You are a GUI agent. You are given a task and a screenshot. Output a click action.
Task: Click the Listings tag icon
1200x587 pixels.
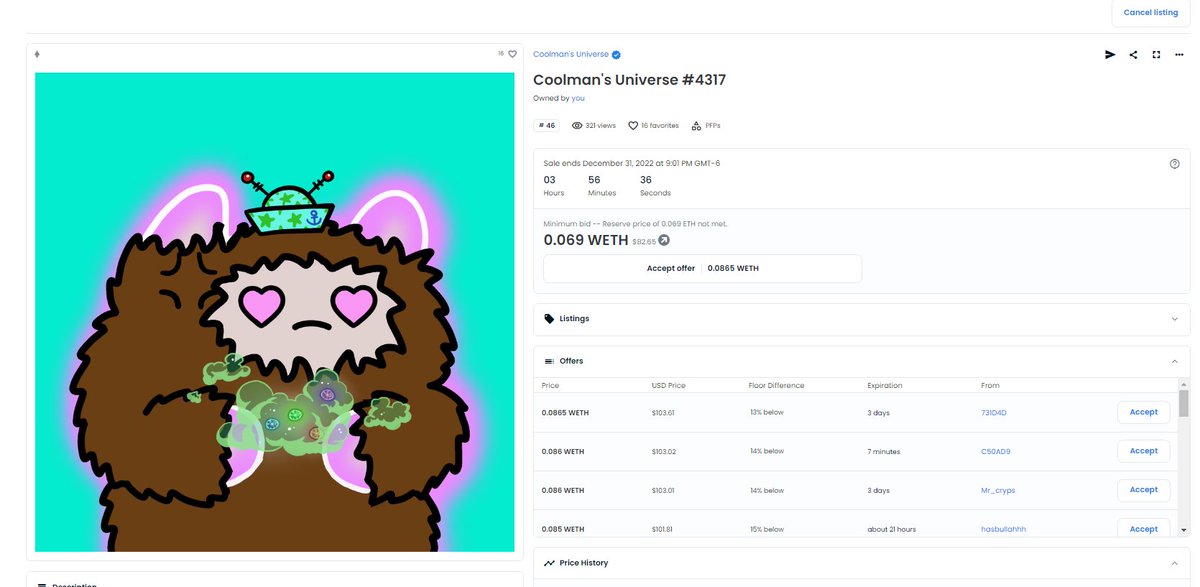549,319
